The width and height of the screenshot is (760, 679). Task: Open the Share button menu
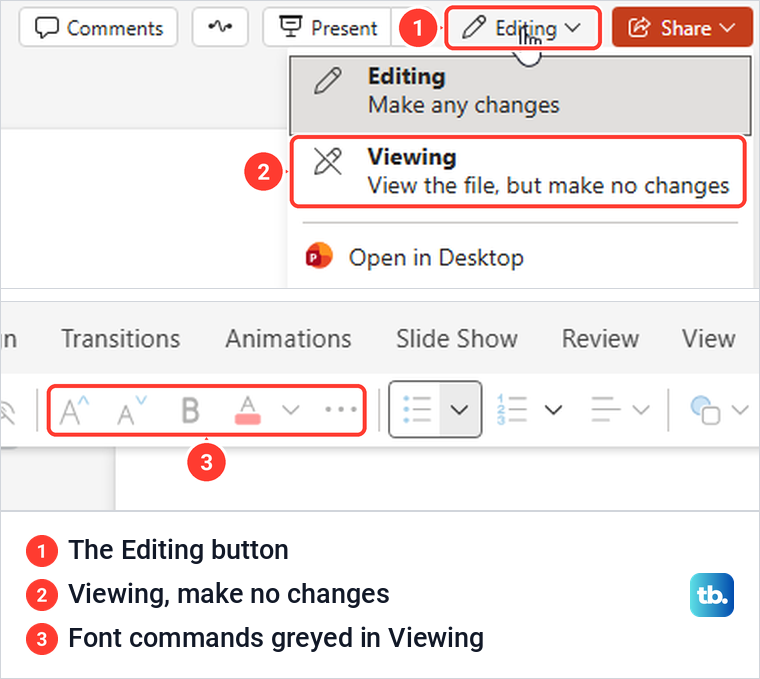[x=682, y=28]
